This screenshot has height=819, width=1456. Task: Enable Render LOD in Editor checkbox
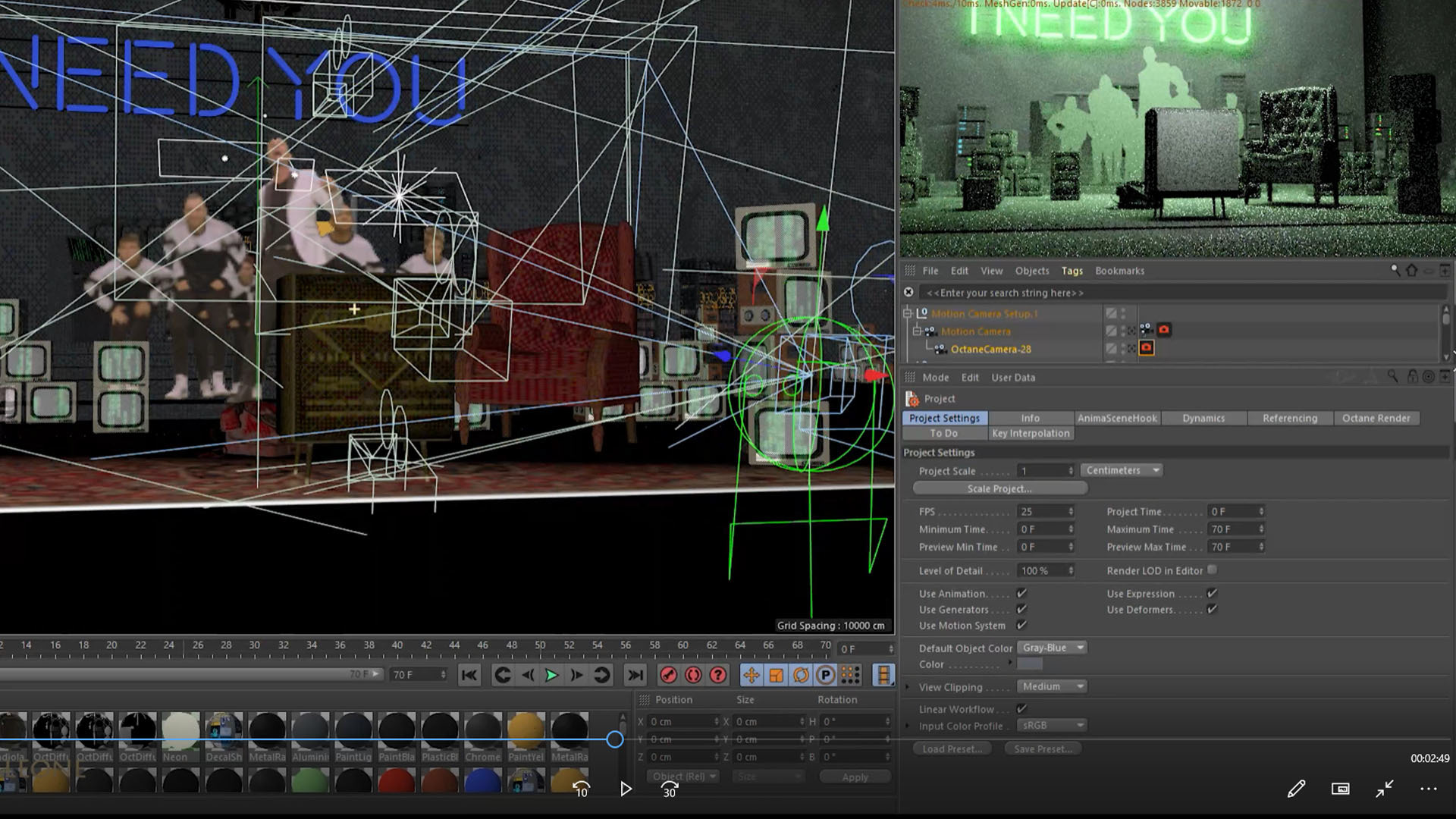click(1212, 570)
